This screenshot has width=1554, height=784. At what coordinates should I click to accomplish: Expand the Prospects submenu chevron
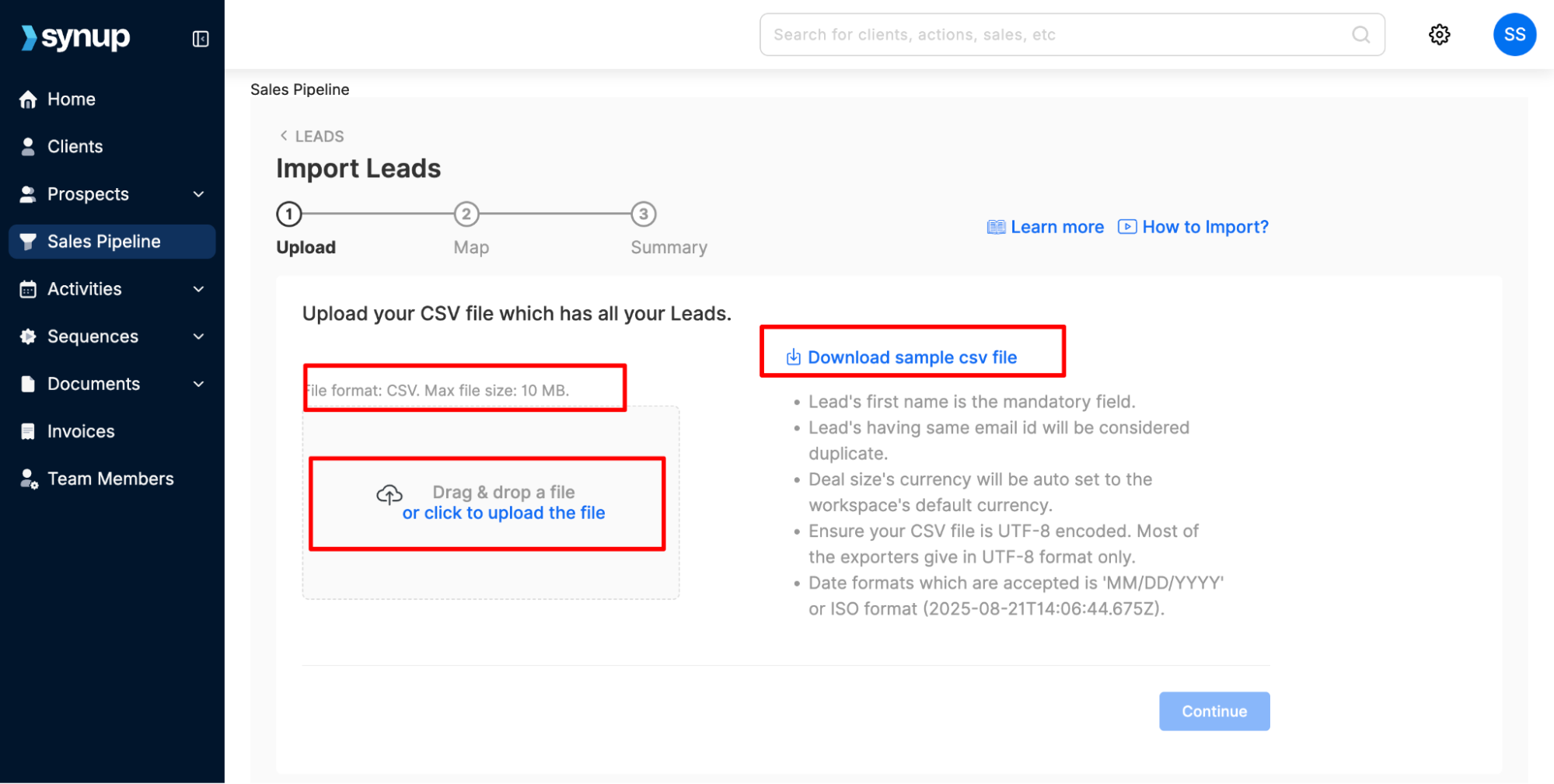[x=199, y=194]
